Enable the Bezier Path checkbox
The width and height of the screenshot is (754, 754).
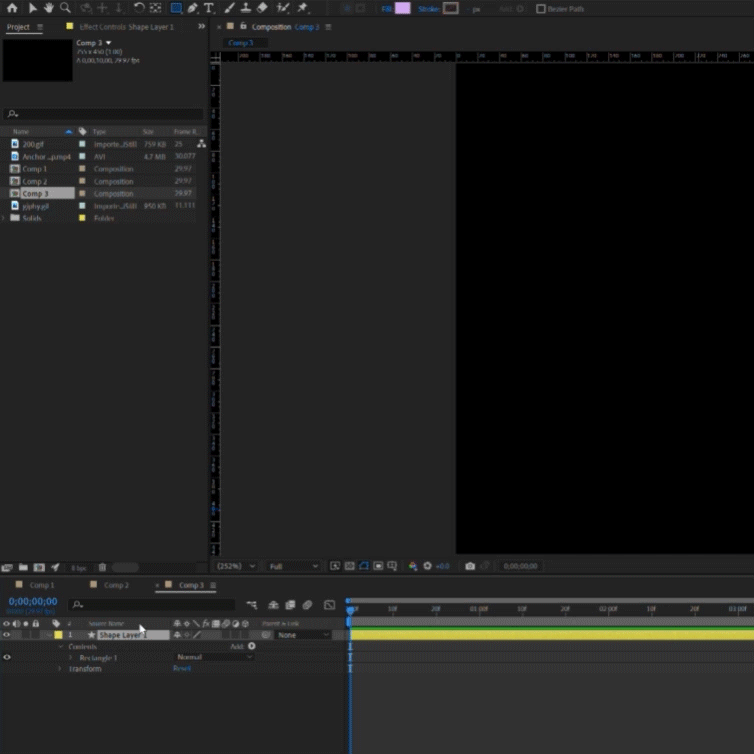541,9
